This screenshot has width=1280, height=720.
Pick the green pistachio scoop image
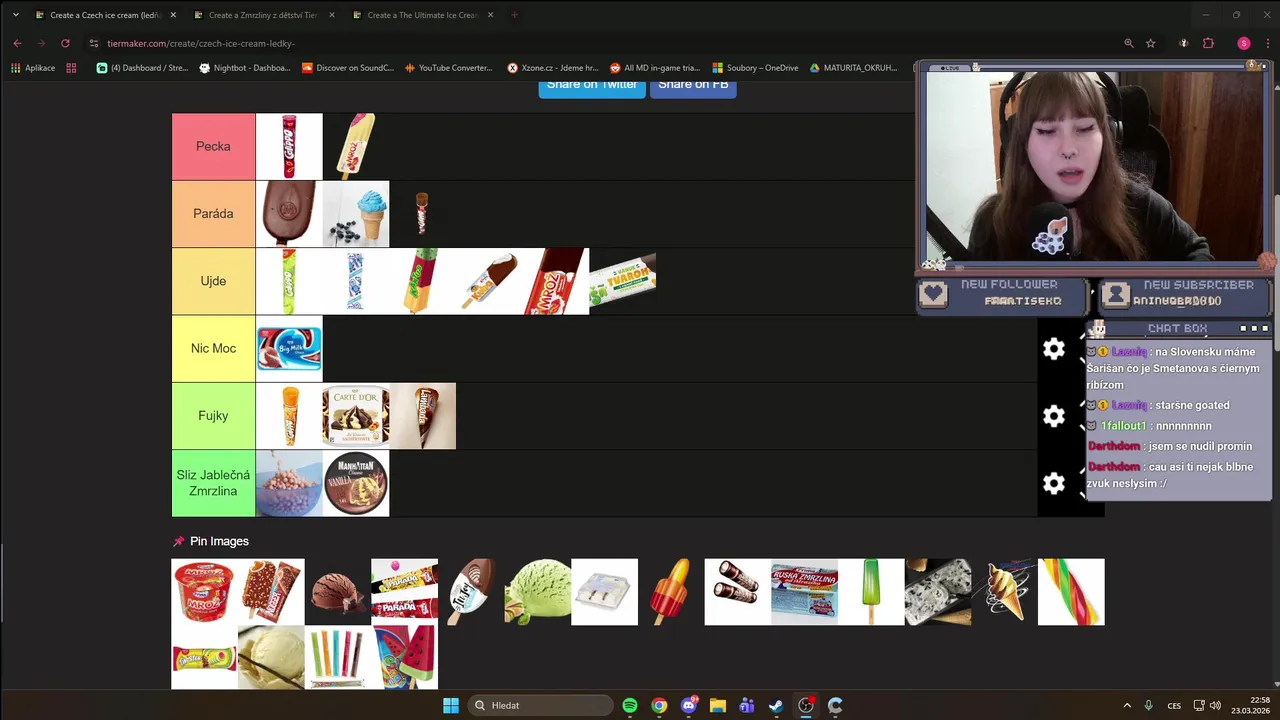click(538, 592)
